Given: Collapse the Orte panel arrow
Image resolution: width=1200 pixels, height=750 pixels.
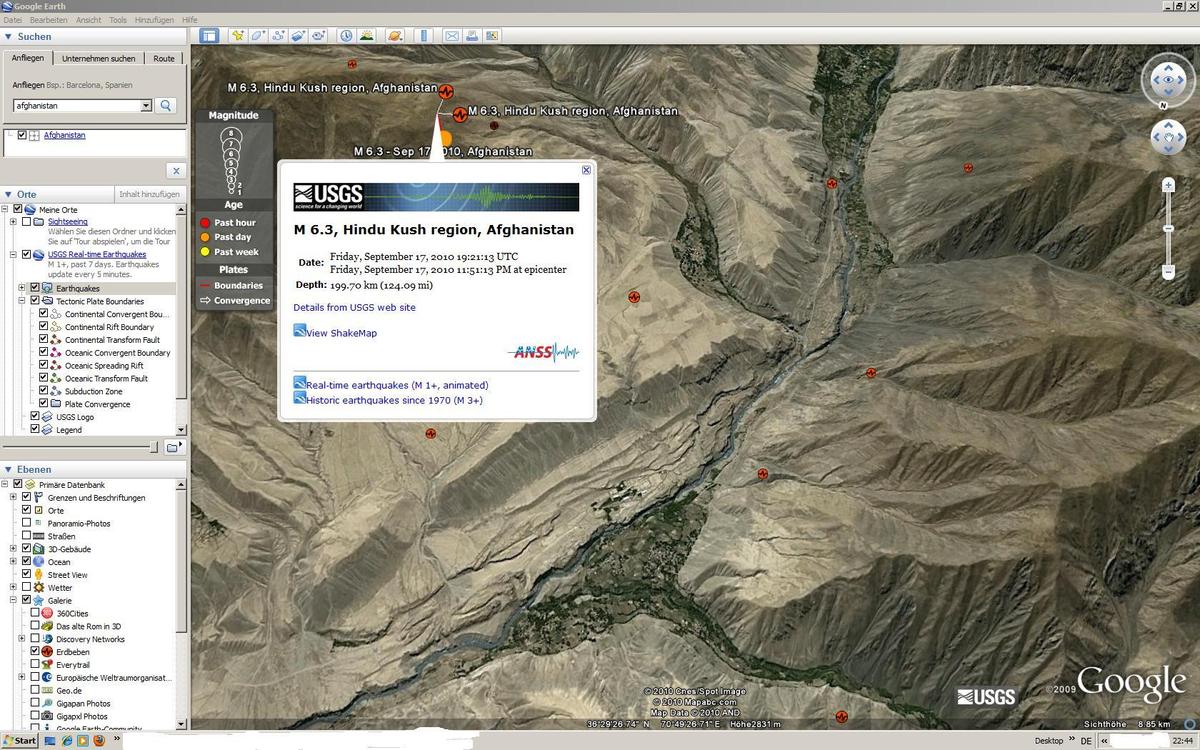Looking at the screenshot, I should [9, 195].
